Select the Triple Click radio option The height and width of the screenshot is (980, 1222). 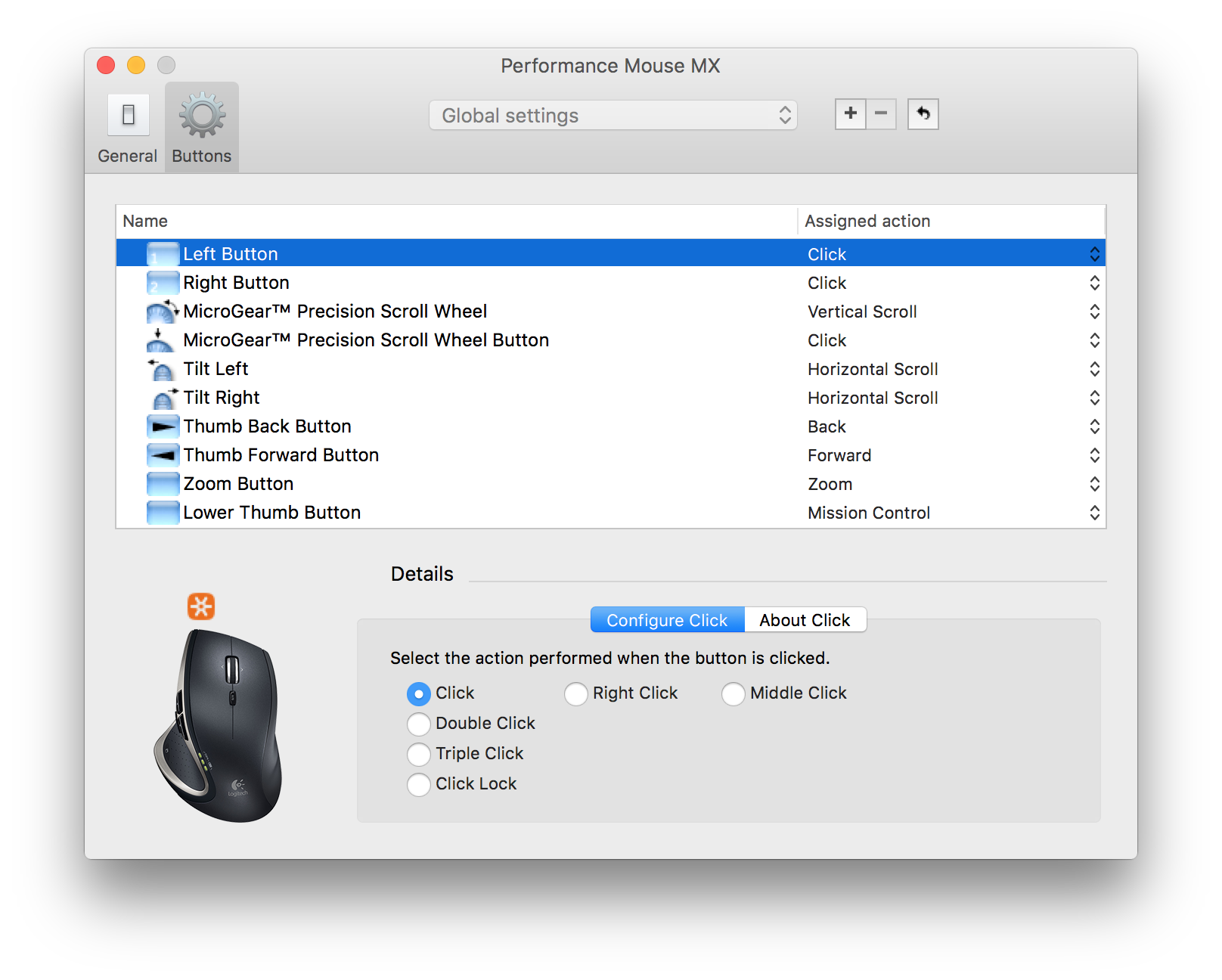coord(419,754)
